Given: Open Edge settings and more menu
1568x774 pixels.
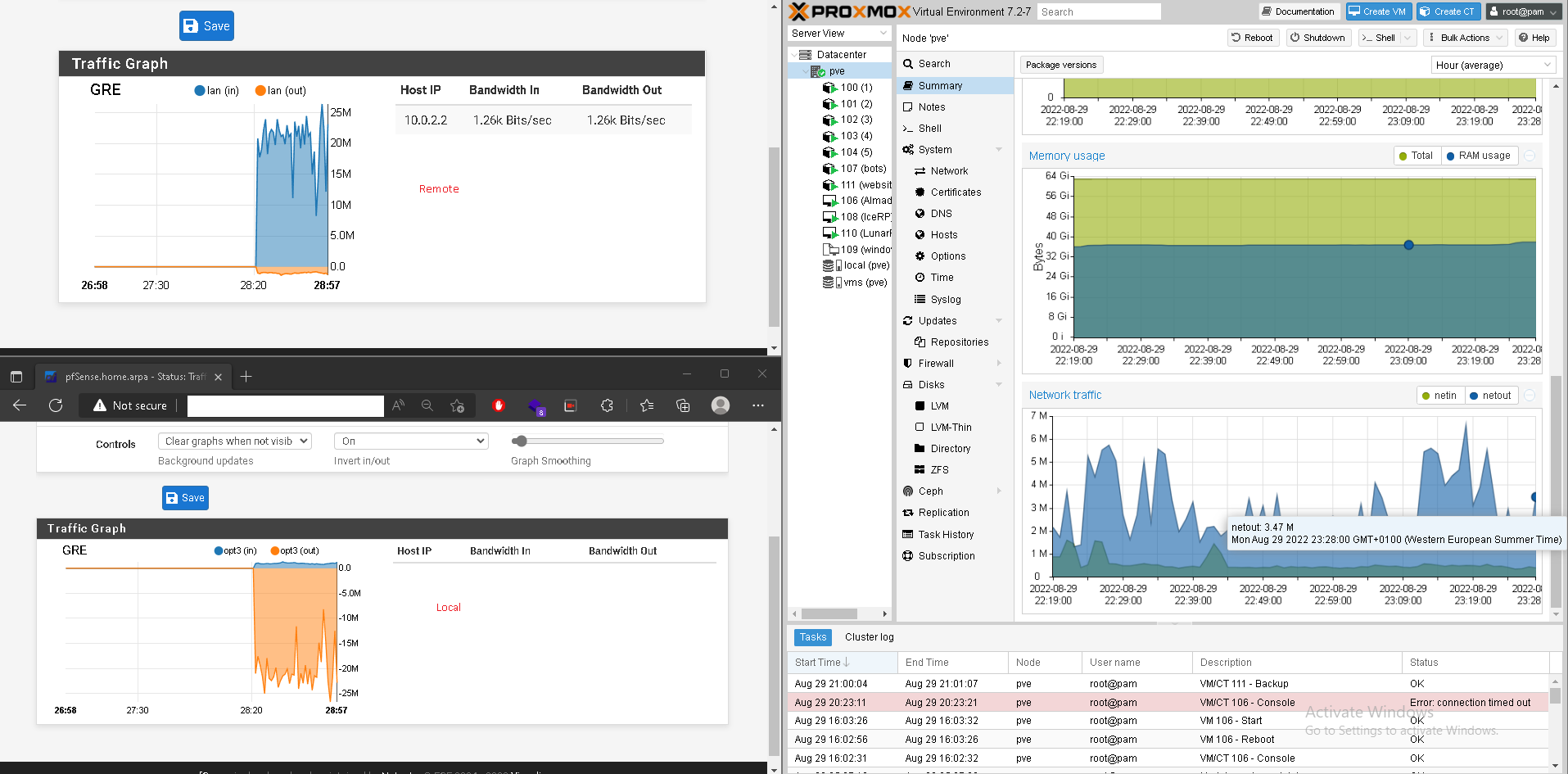Looking at the screenshot, I should [758, 405].
